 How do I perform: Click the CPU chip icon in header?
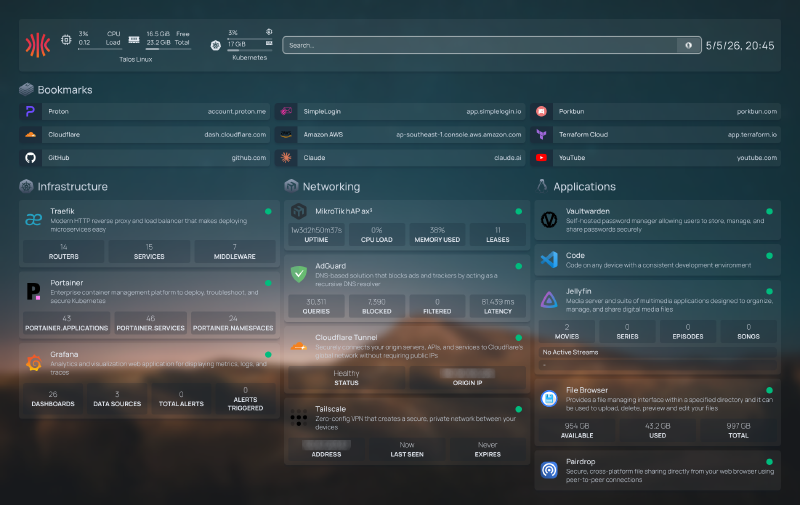point(66,39)
